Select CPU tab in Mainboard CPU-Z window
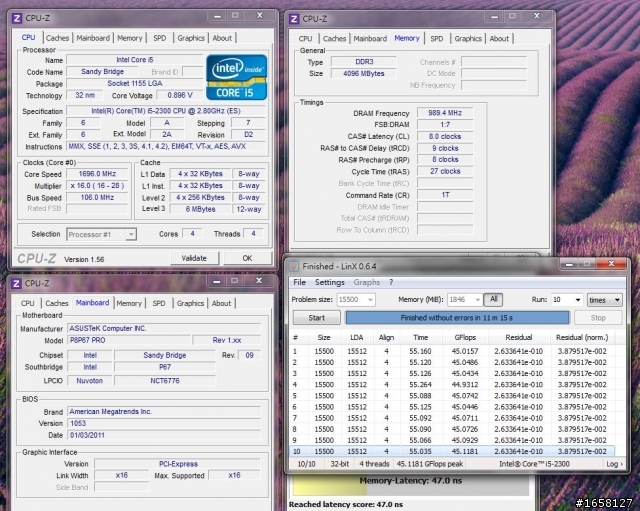The width and height of the screenshot is (640, 511). coord(28,303)
